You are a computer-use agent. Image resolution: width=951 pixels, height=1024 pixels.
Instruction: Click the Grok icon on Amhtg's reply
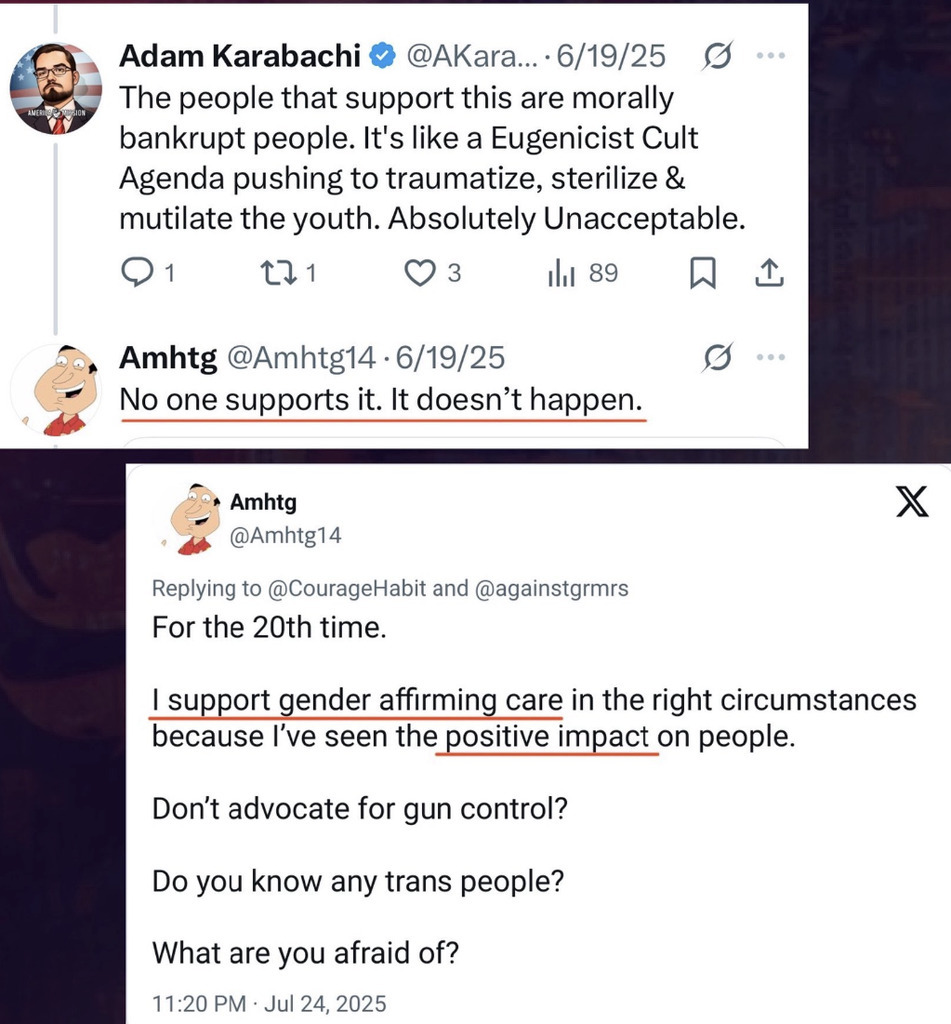tap(717, 357)
